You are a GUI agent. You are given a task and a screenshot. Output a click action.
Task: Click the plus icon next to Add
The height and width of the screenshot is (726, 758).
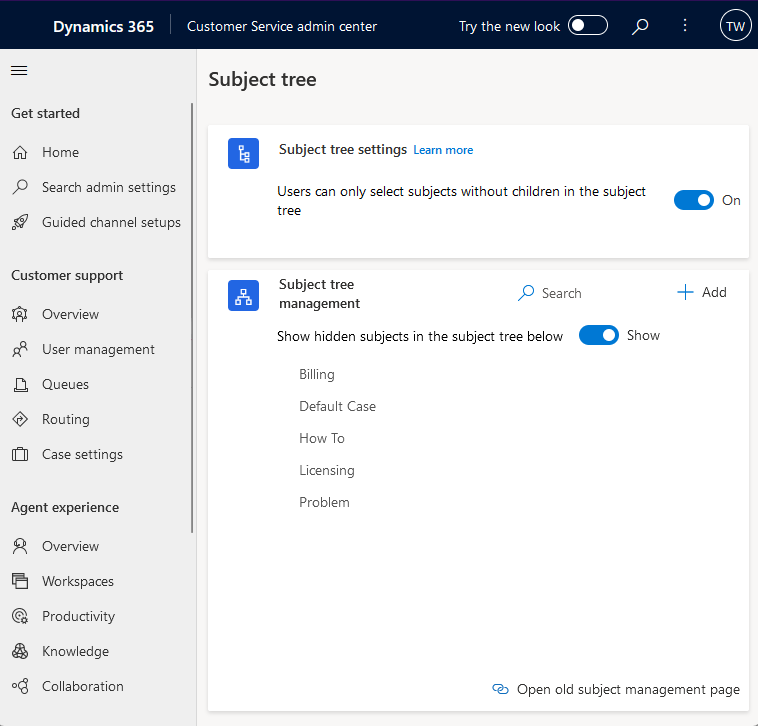coord(685,292)
